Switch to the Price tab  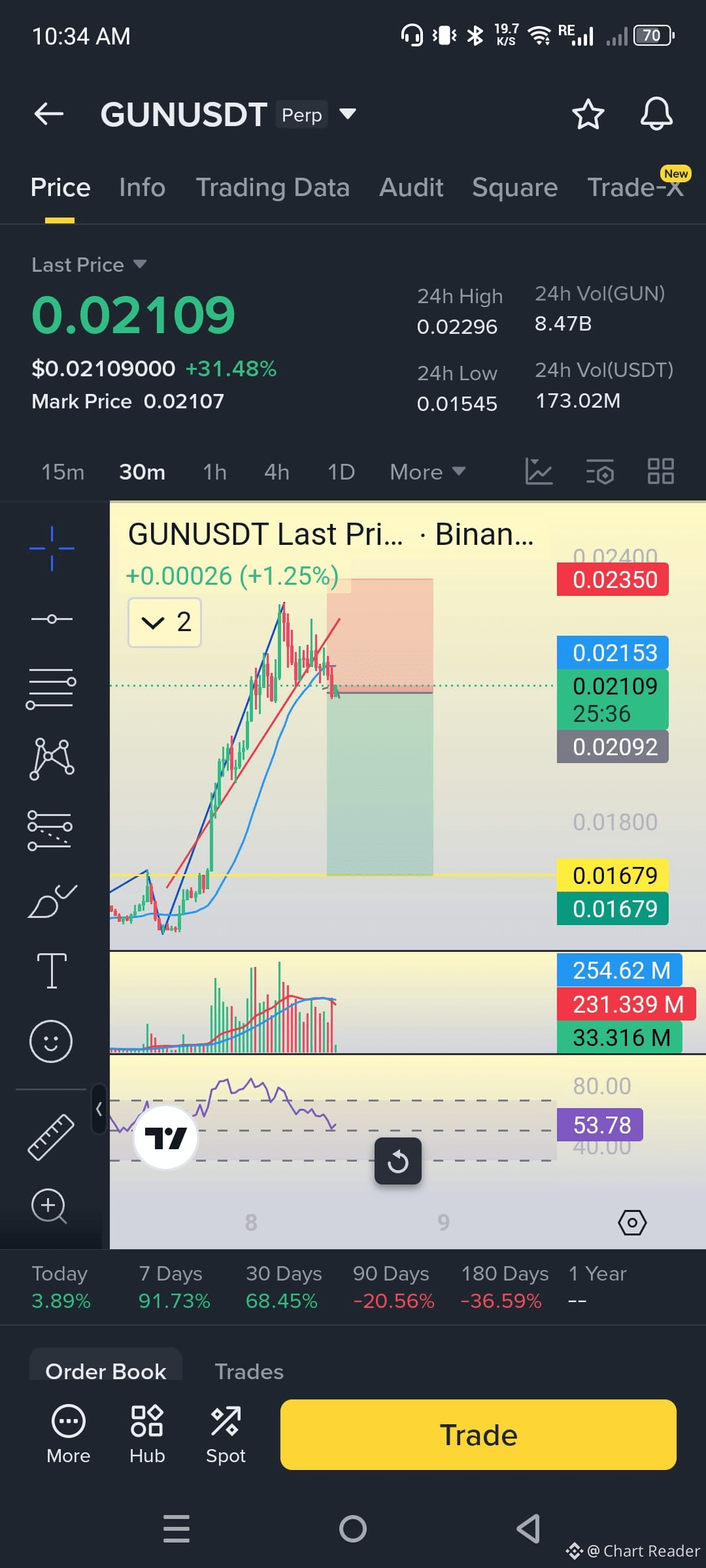click(x=60, y=188)
